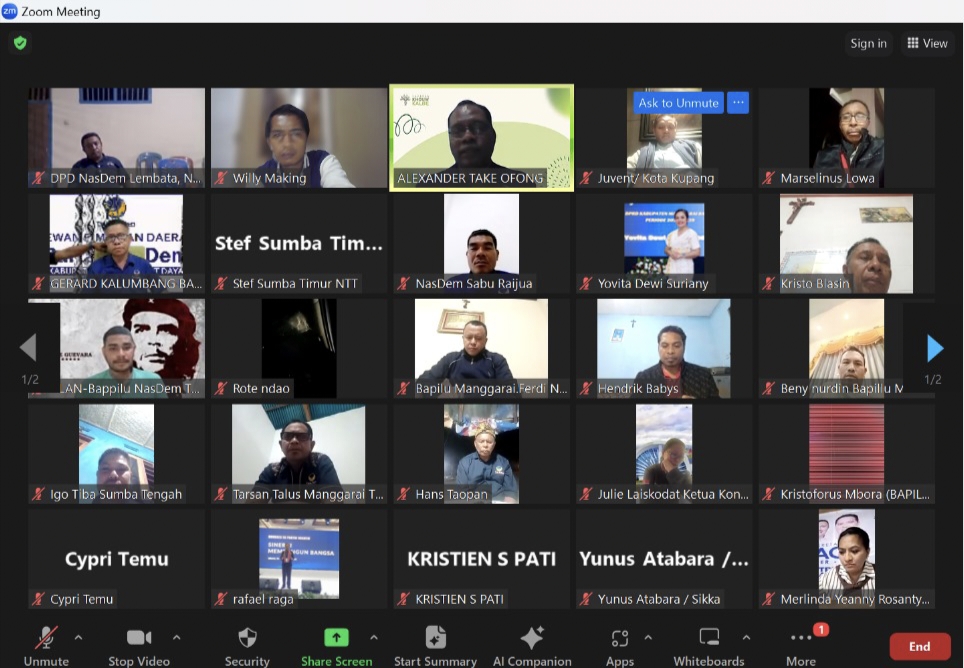Open Whiteboards from the toolbar
This screenshot has height=668, width=964.
(x=709, y=638)
